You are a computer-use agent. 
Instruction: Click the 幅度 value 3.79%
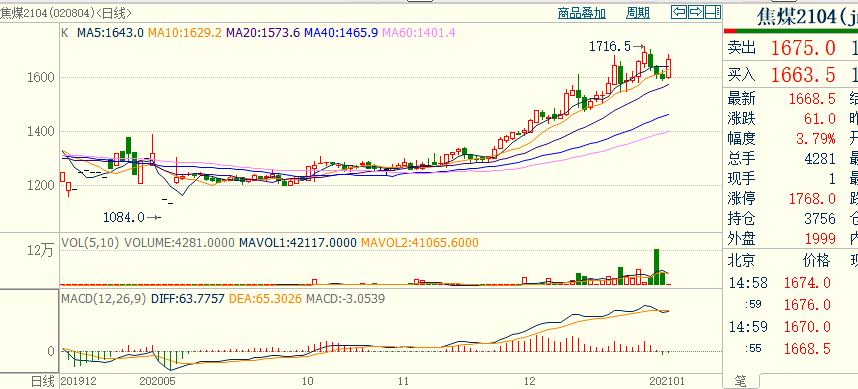pos(816,138)
